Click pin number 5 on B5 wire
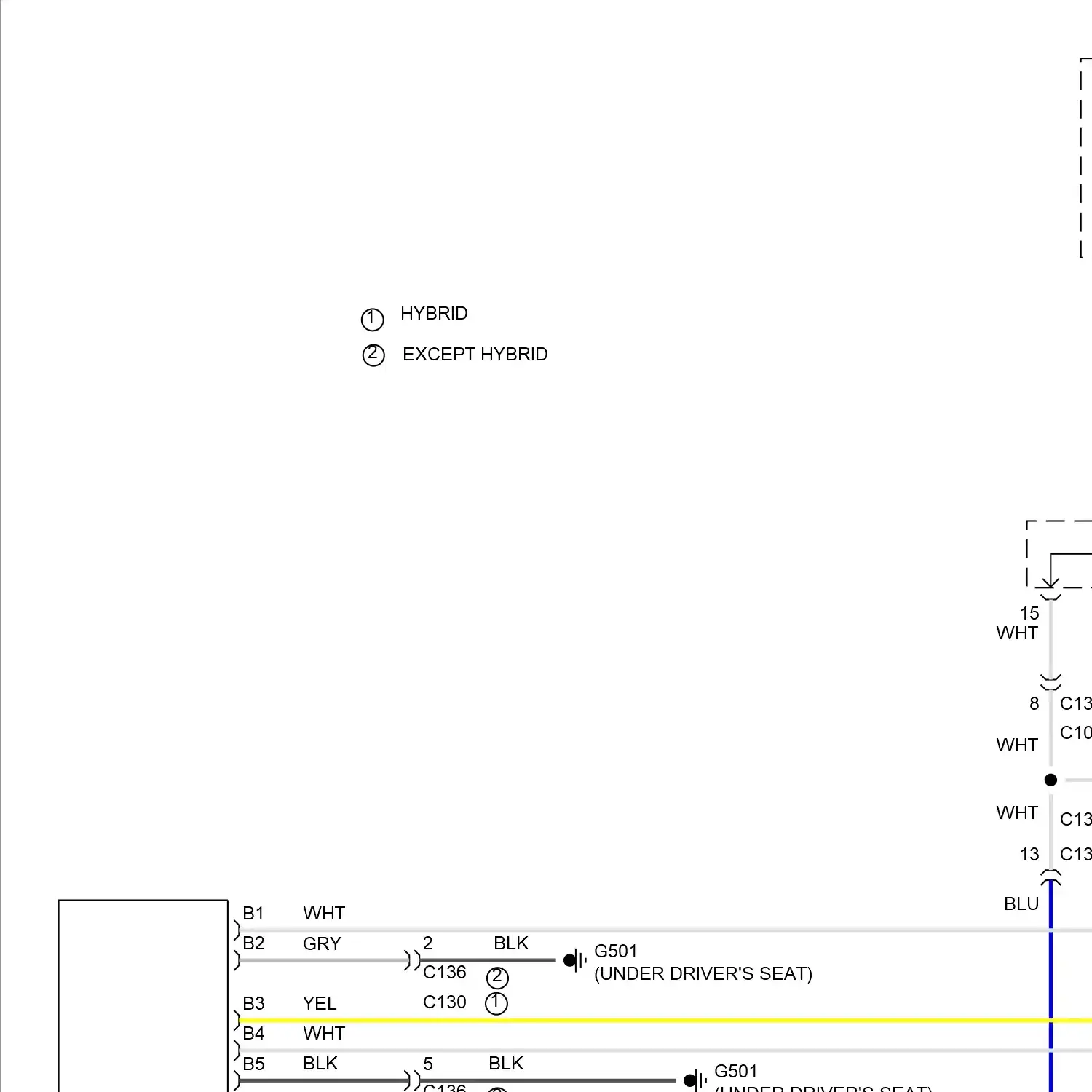1092x1092 pixels. (x=428, y=1064)
